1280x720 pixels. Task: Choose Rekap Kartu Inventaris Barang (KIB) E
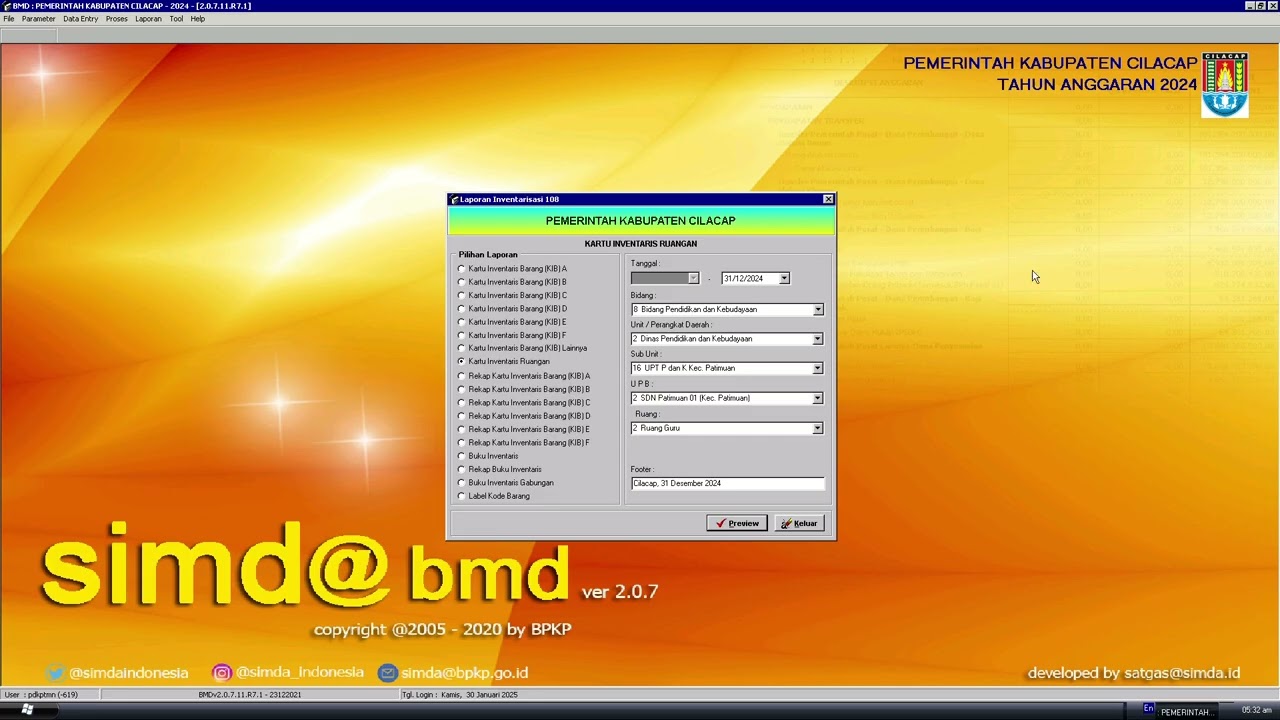point(524,429)
